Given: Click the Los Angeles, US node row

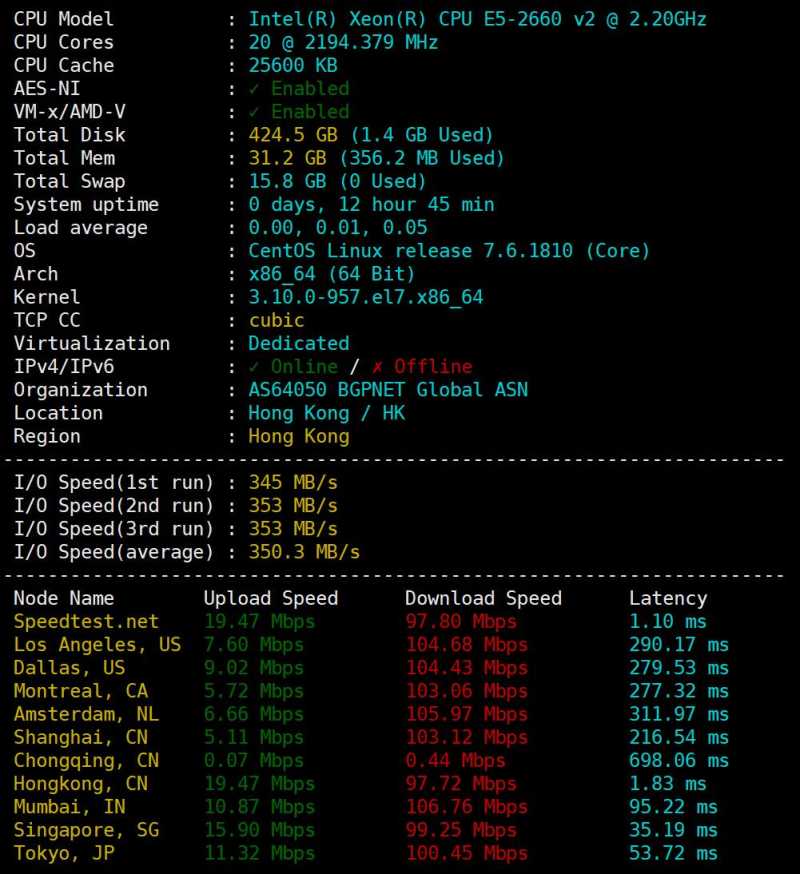Looking at the screenshot, I should click(97, 645).
